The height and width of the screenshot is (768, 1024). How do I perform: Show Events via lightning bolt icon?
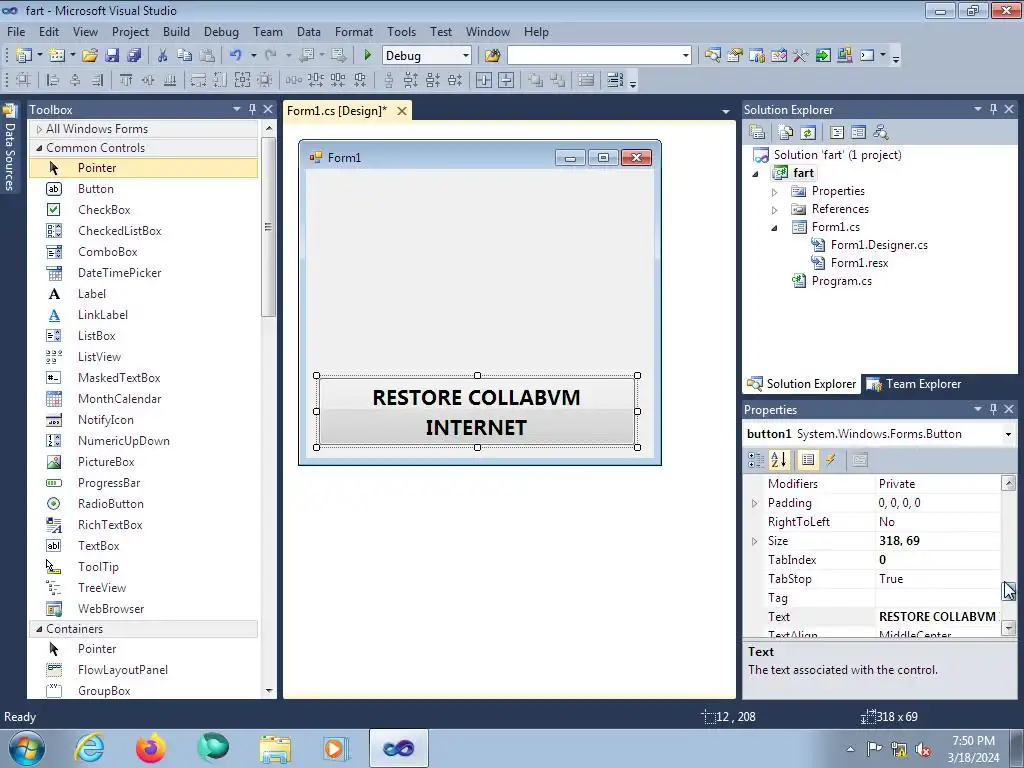[831, 460]
